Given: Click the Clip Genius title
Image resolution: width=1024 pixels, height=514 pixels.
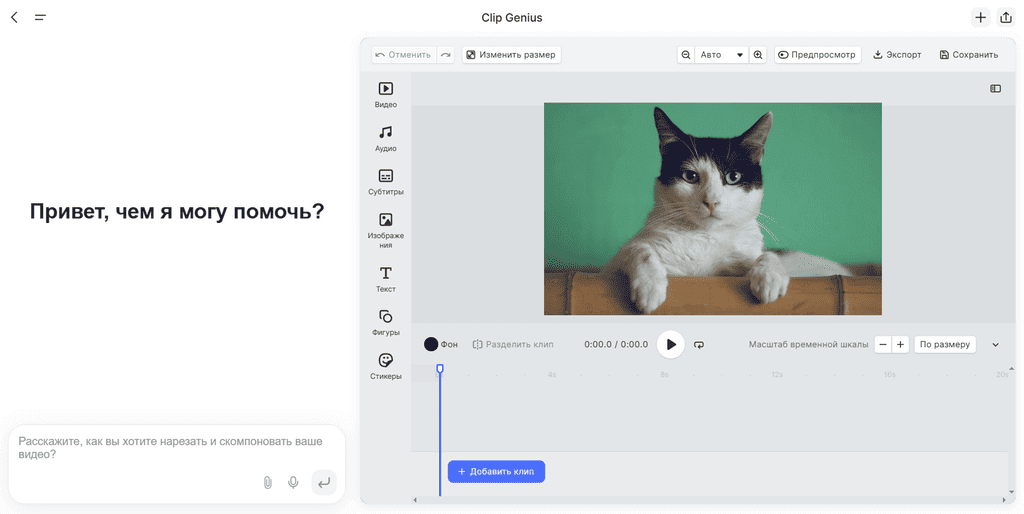Looking at the screenshot, I should coord(512,18).
